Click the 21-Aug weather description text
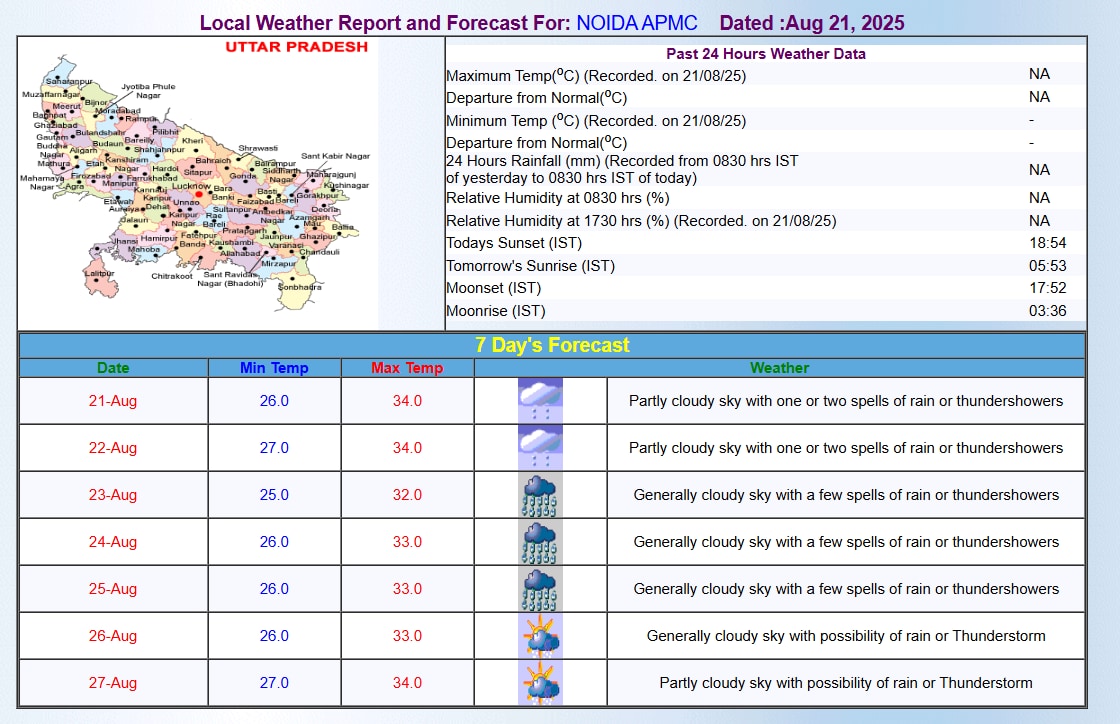 coord(846,401)
